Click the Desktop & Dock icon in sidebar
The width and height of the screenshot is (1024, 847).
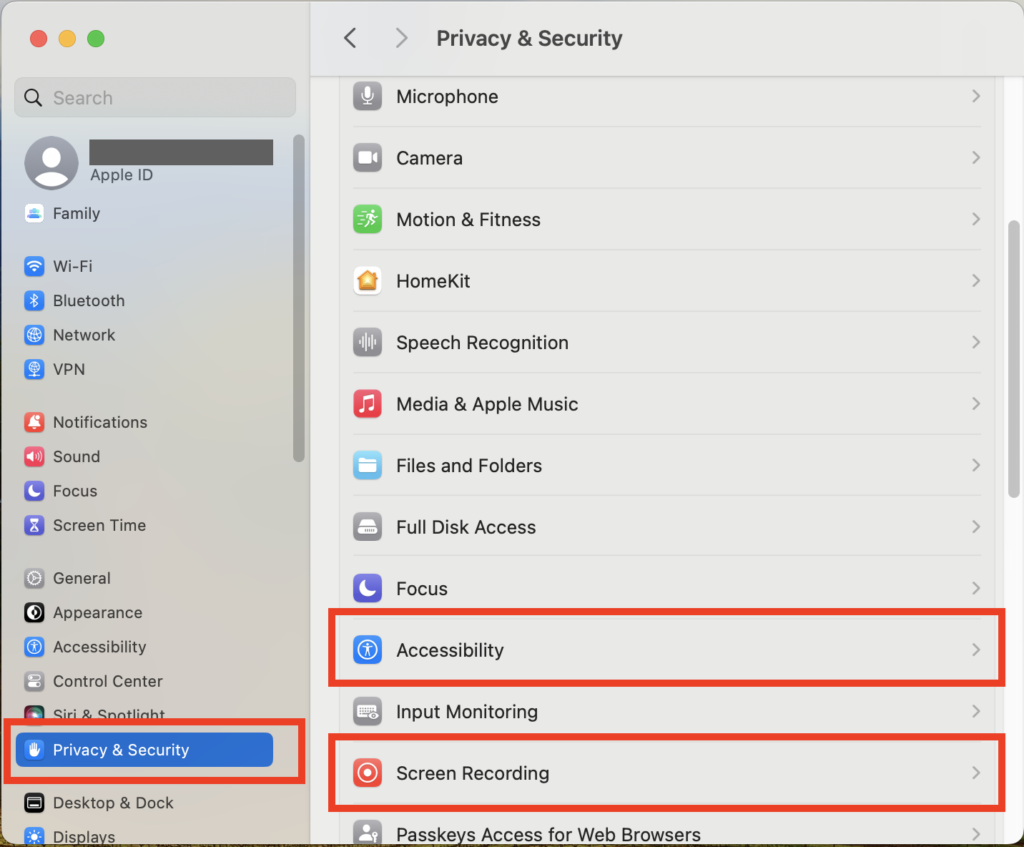(34, 803)
